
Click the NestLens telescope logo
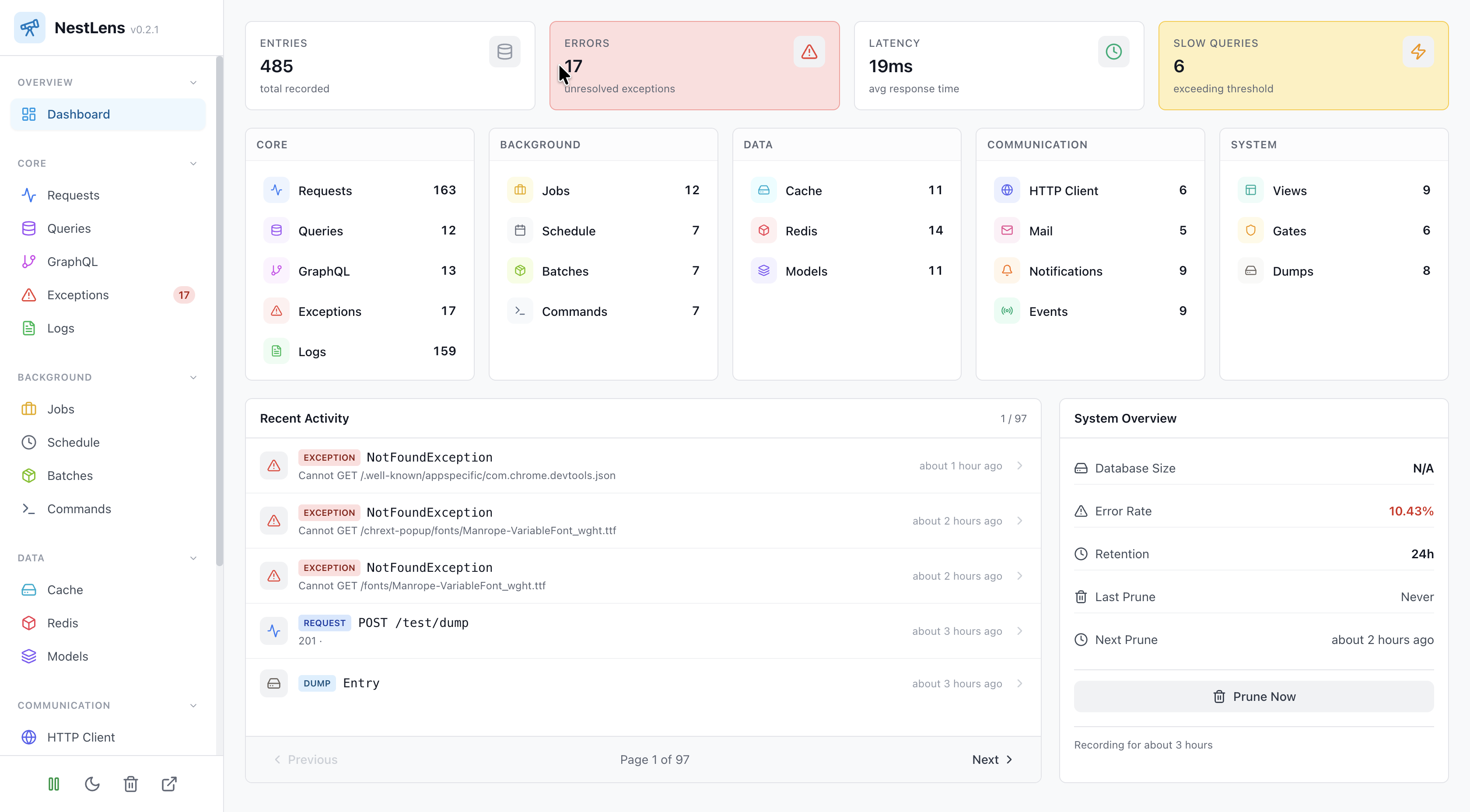point(30,28)
